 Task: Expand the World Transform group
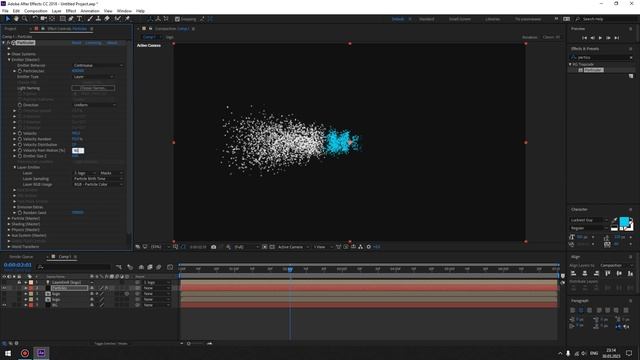click(9, 247)
